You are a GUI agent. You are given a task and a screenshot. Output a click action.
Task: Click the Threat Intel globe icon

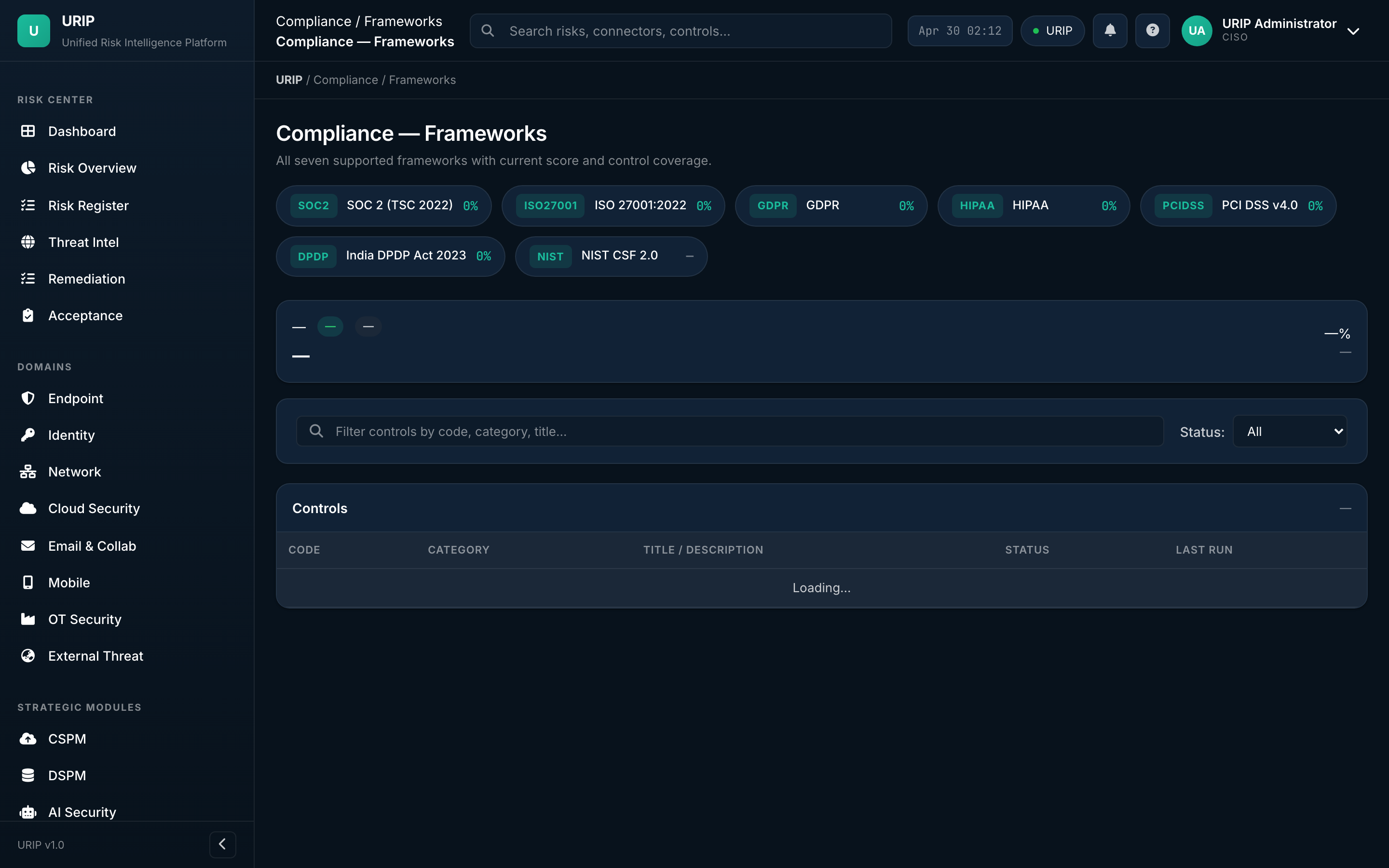pyautogui.click(x=27, y=242)
